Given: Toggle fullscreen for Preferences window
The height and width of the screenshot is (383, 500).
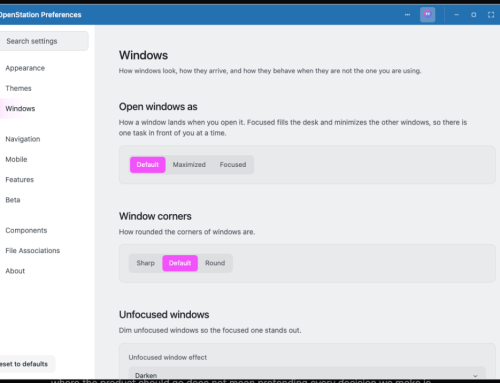Looking at the screenshot, I should click(491, 15).
